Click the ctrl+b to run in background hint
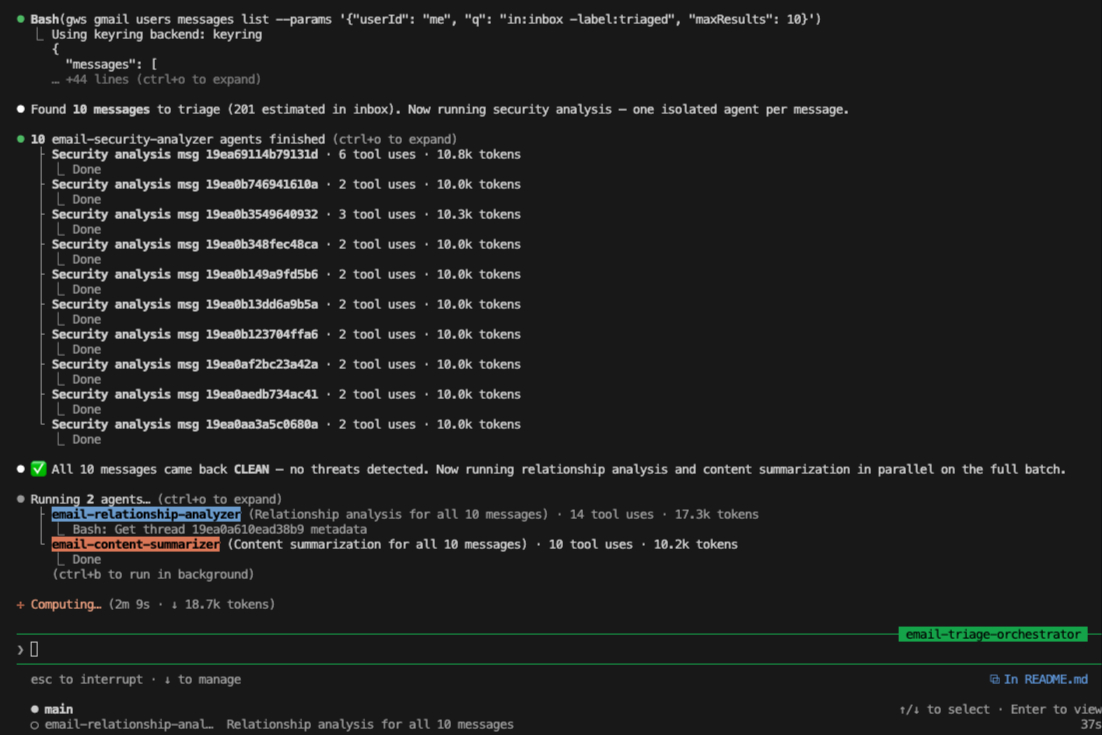This screenshot has height=735, width=1102. click(x=153, y=574)
